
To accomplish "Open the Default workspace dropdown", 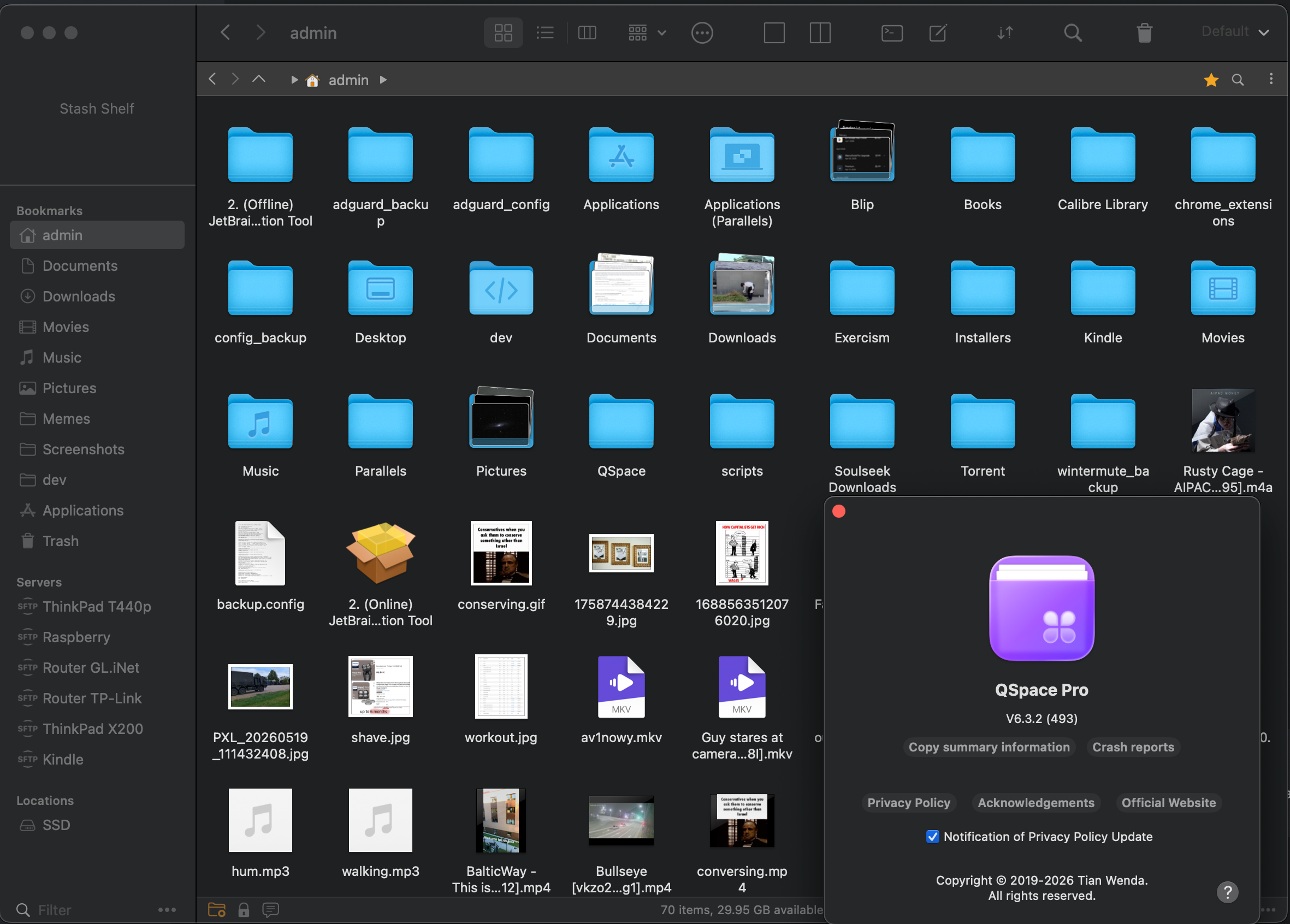I will pos(1235,31).
